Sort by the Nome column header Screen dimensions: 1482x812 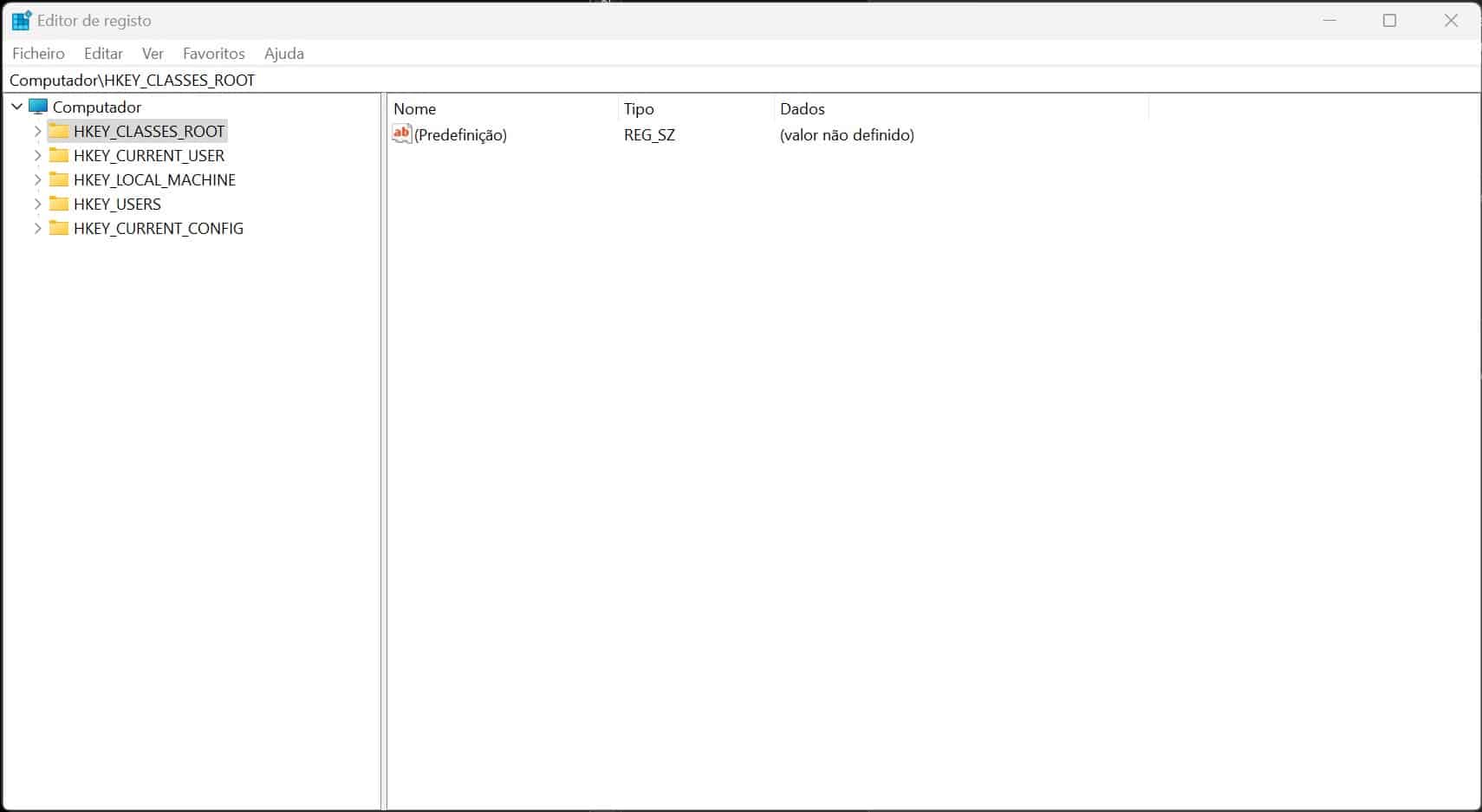503,108
